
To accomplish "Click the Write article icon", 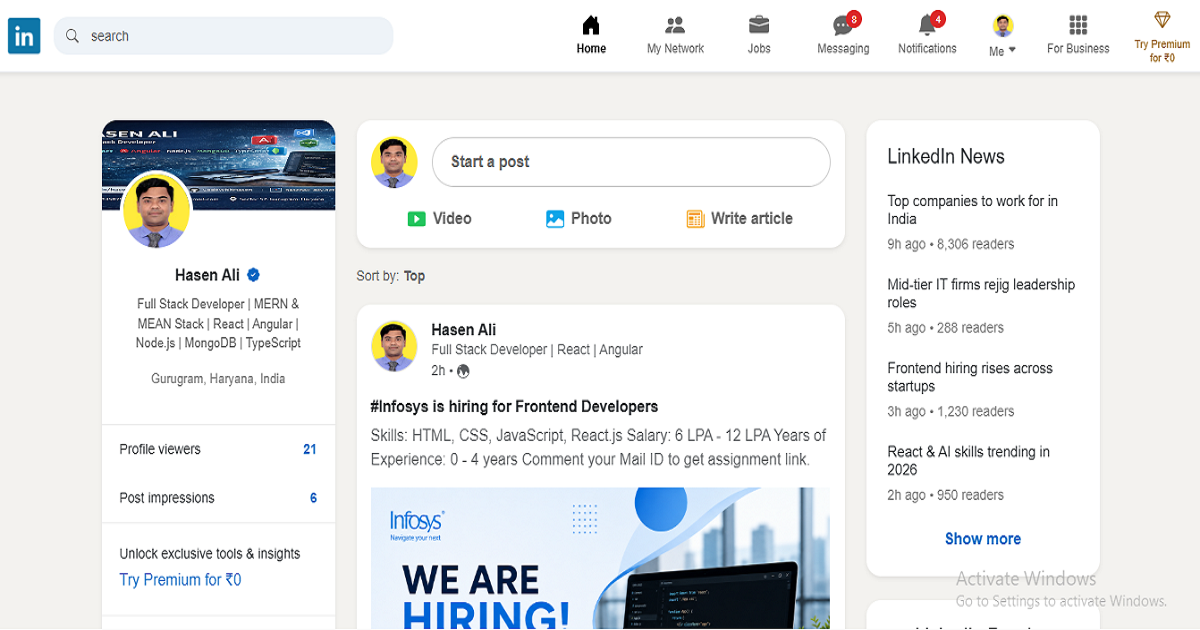I will point(695,219).
